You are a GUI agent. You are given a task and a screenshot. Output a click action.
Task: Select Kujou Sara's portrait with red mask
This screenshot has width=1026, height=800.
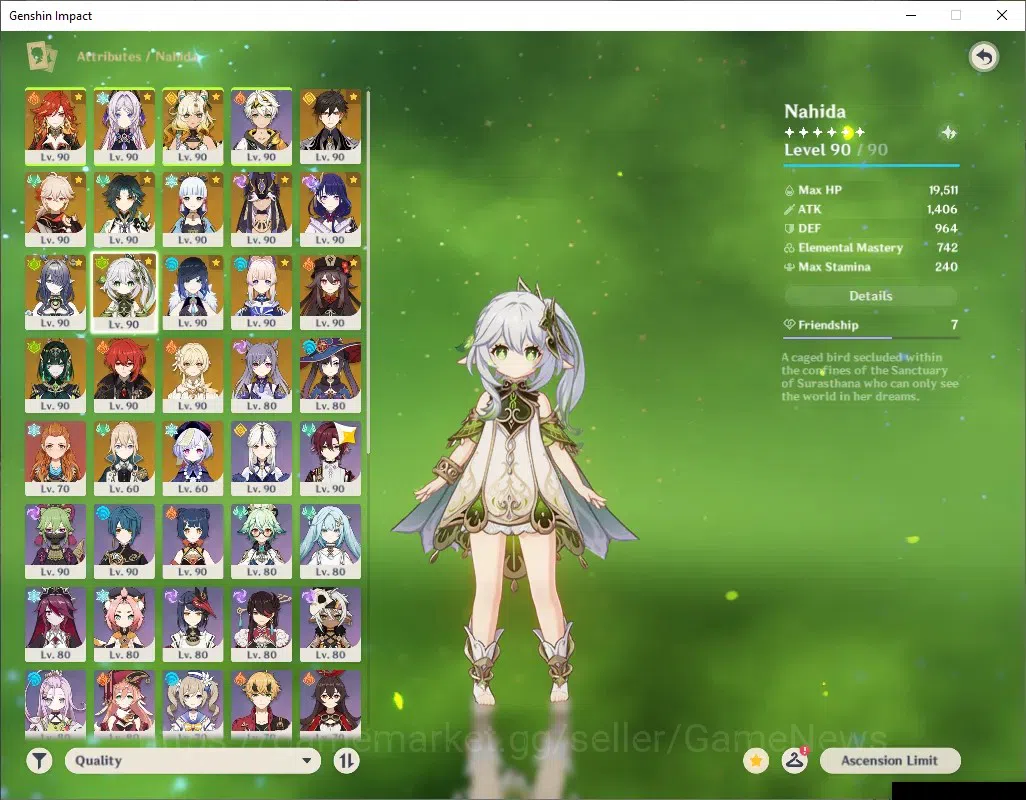click(193, 625)
